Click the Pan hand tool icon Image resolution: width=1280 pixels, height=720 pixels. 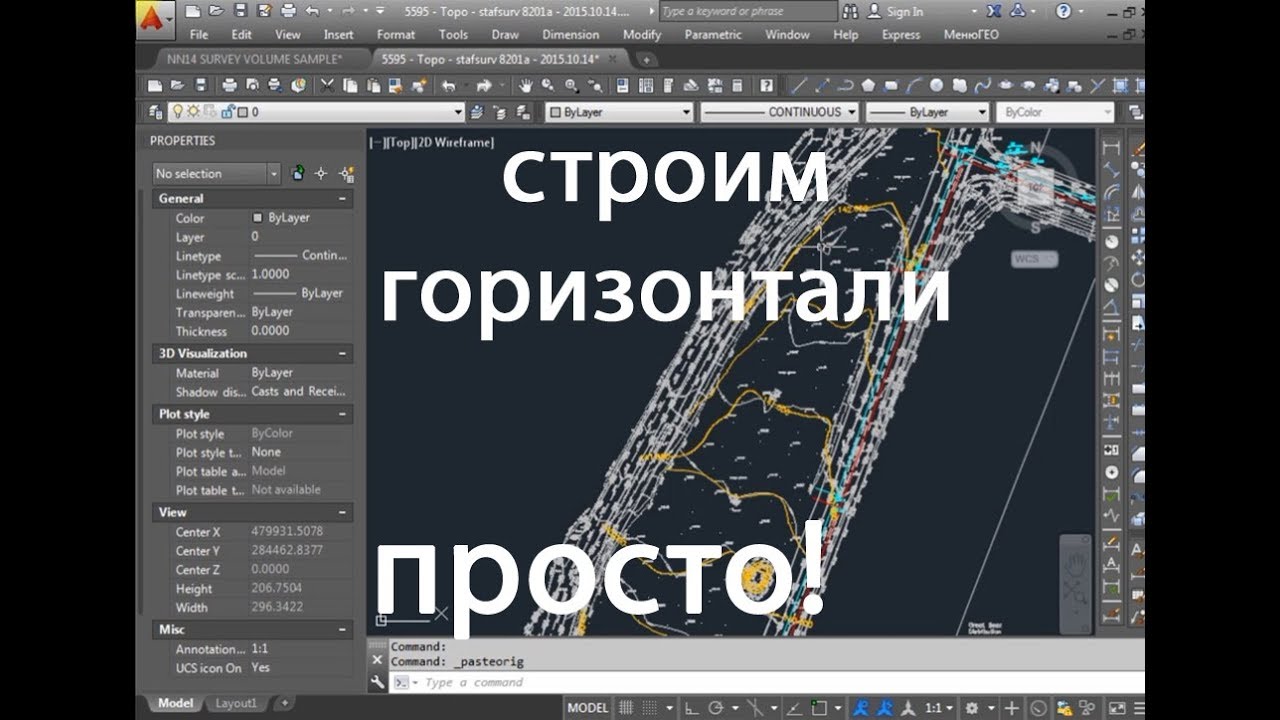point(525,86)
